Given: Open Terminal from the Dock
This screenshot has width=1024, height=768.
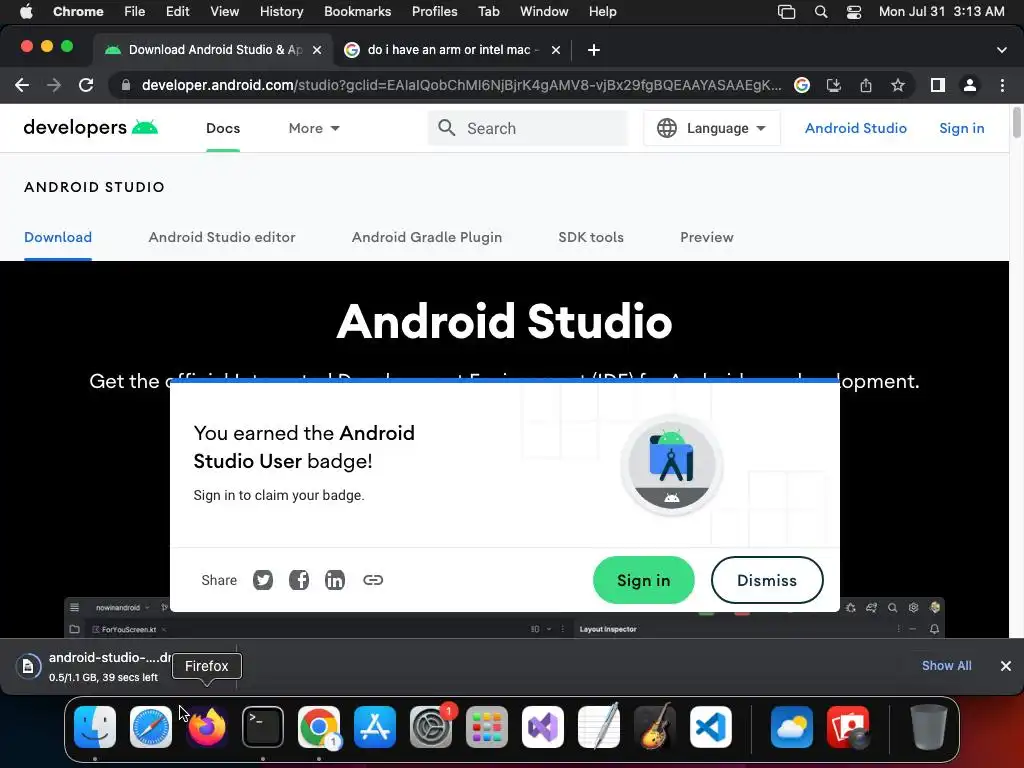Looking at the screenshot, I should [x=263, y=727].
